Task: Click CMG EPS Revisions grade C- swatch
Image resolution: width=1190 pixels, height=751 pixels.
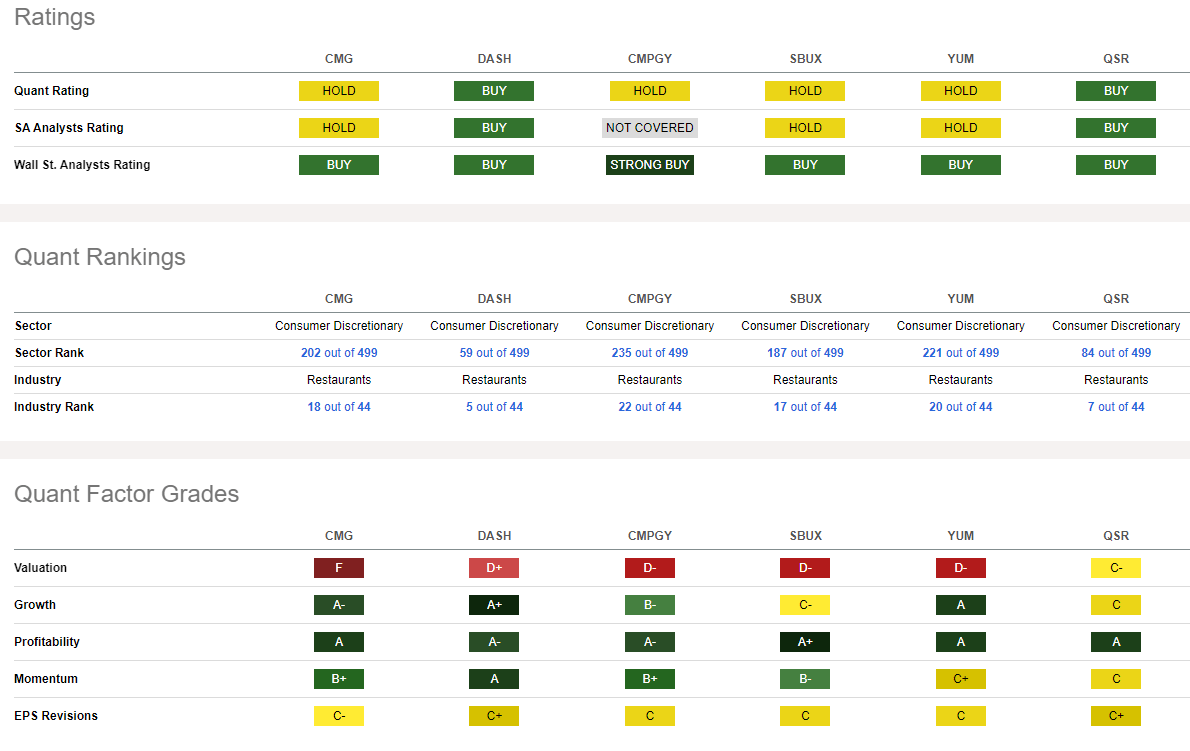Action: 339,716
